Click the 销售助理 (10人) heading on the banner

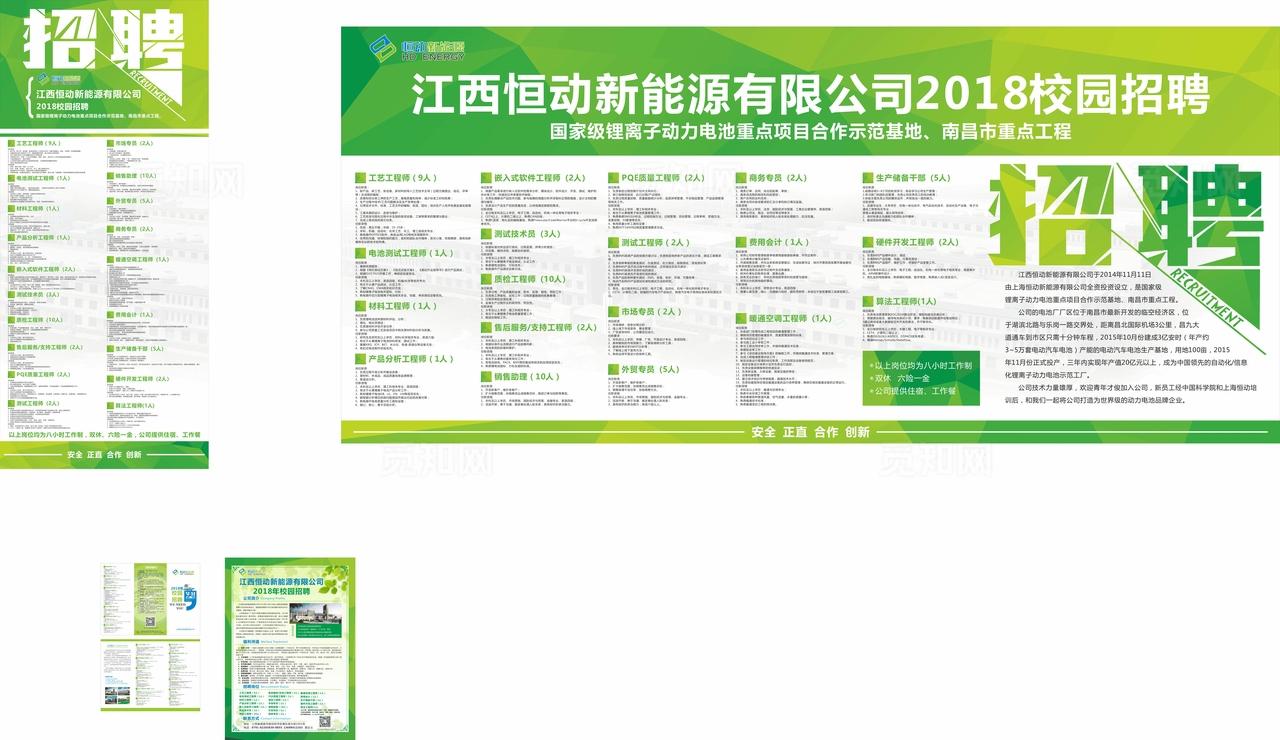[527, 377]
